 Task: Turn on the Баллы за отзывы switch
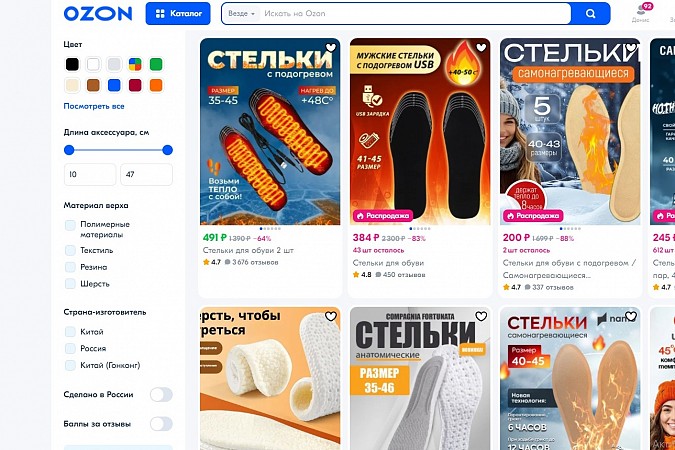[x=161, y=424]
